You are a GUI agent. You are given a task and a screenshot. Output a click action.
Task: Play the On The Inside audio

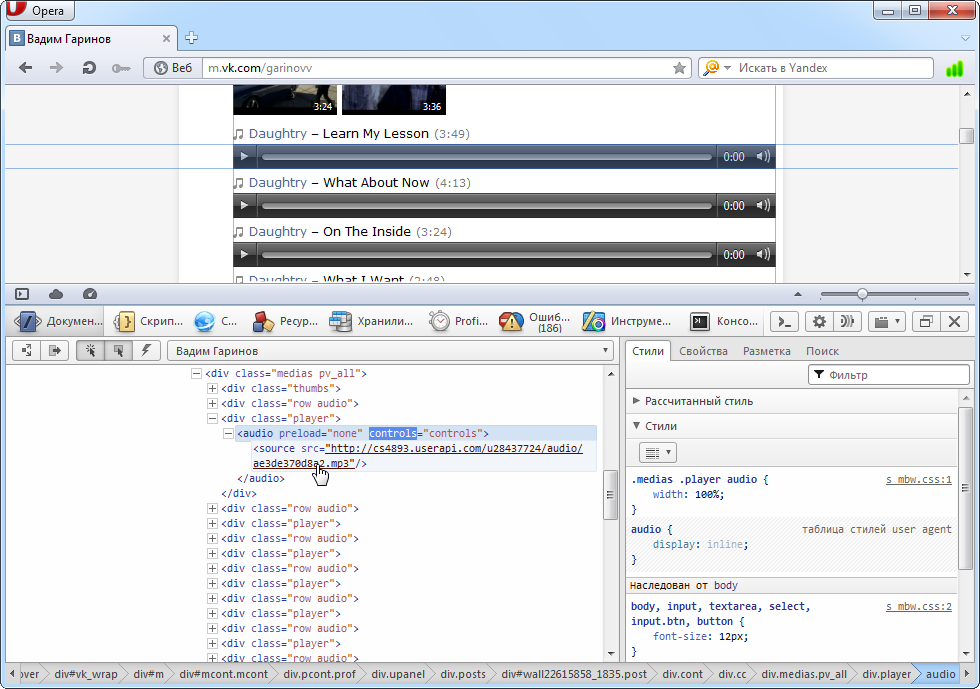coord(244,254)
